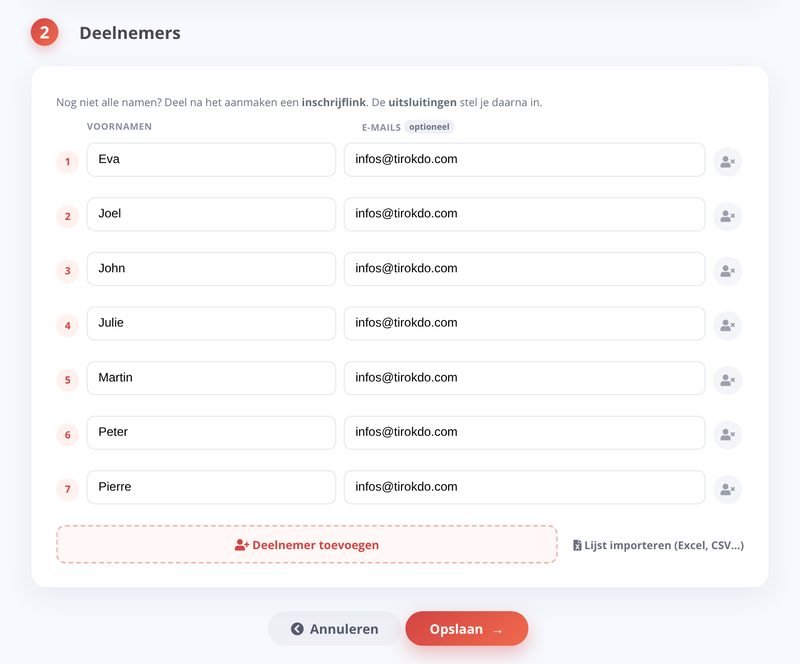Remove participant Eva with the delete icon
Viewport: 800px width, 664px height.
[x=727, y=162]
